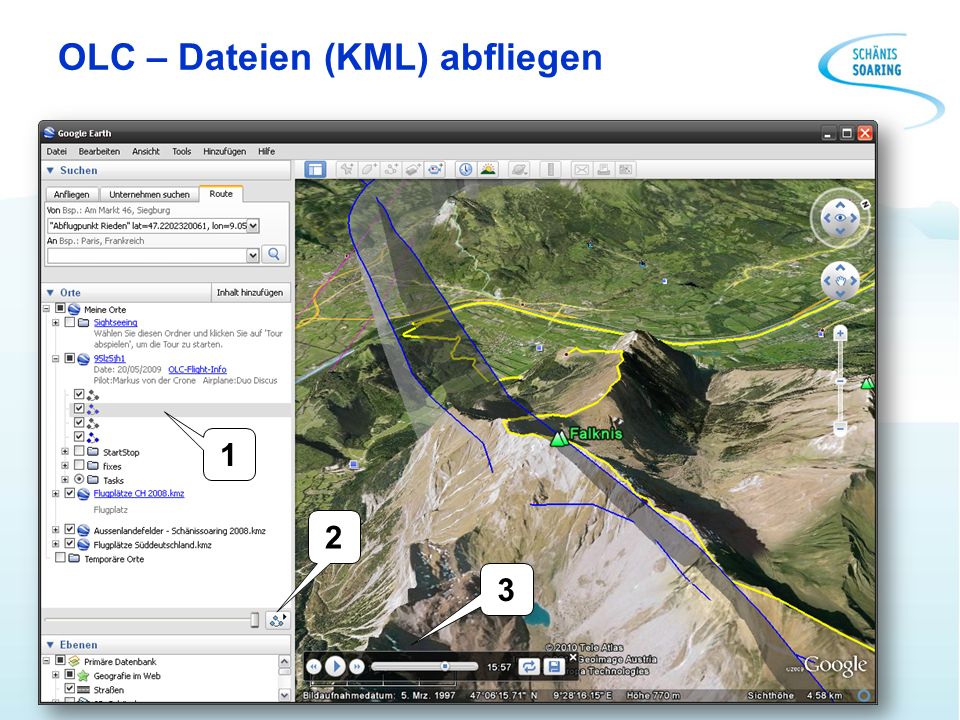The height and width of the screenshot is (720, 960).
Task: Open the Ansicht menu
Action: pyautogui.click(x=146, y=151)
